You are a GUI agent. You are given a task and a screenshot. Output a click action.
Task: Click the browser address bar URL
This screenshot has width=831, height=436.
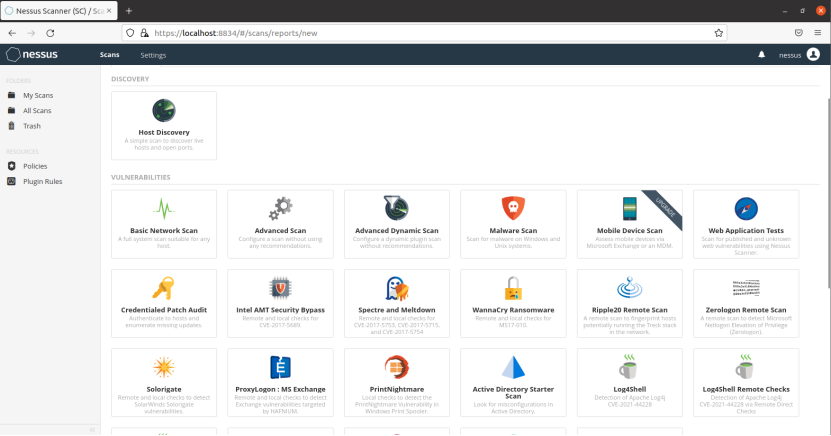click(x=236, y=33)
